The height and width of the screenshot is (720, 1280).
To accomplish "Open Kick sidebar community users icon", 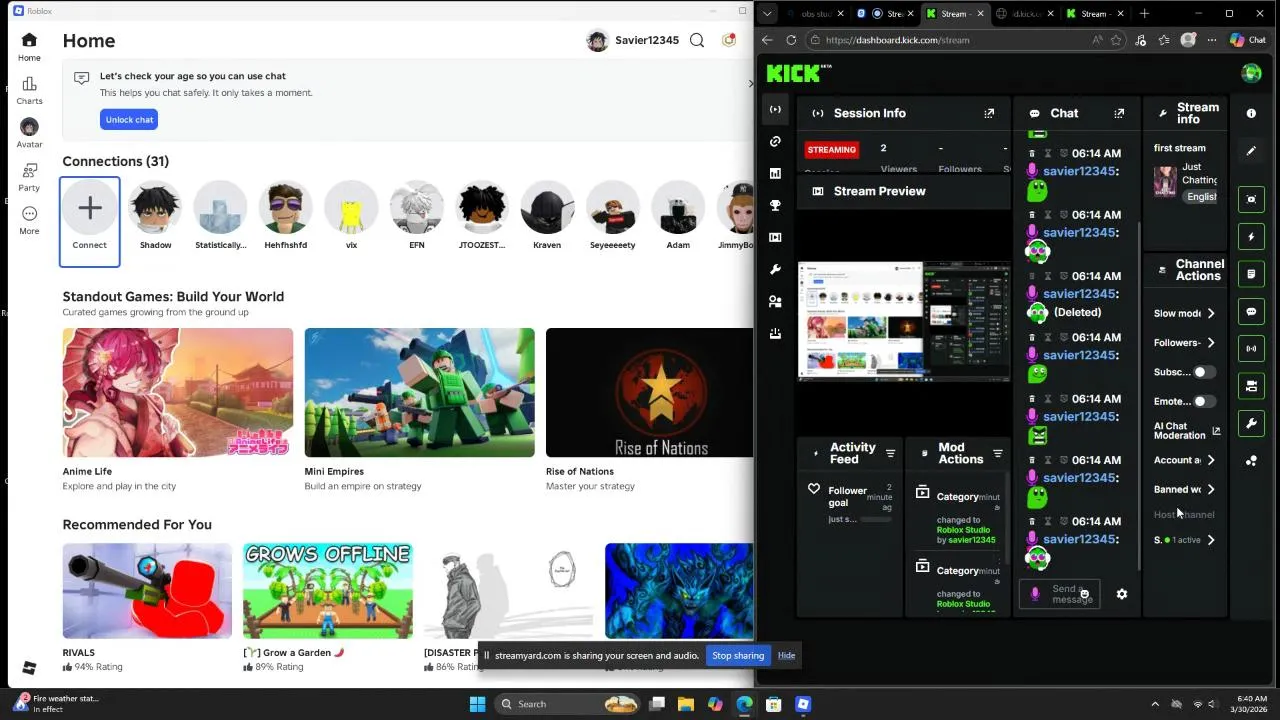I will (775, 301).
